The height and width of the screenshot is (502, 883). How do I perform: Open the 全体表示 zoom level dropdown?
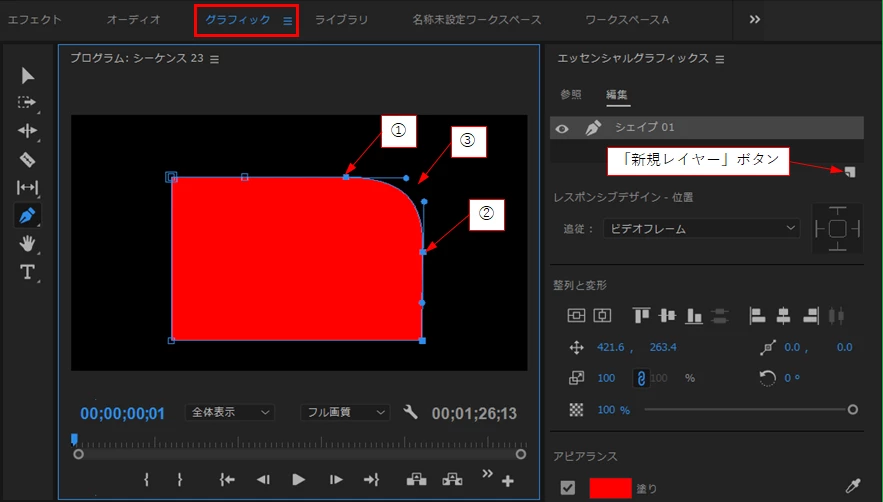coord(230,412)
